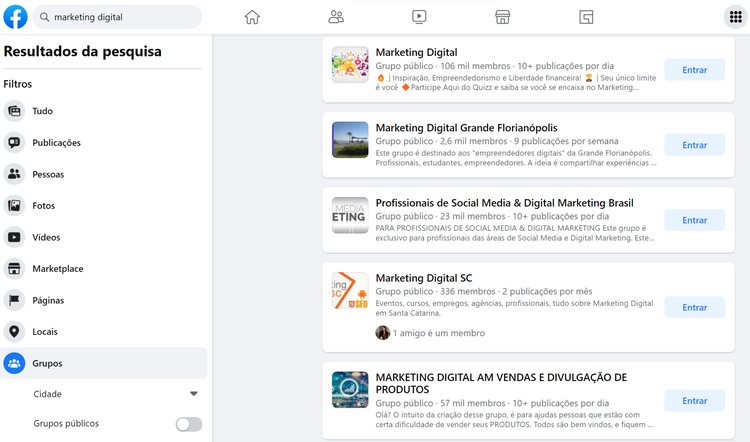Select the Grupos filter label
The width and height of the screenshot is (750, 442).
[47, 363]
